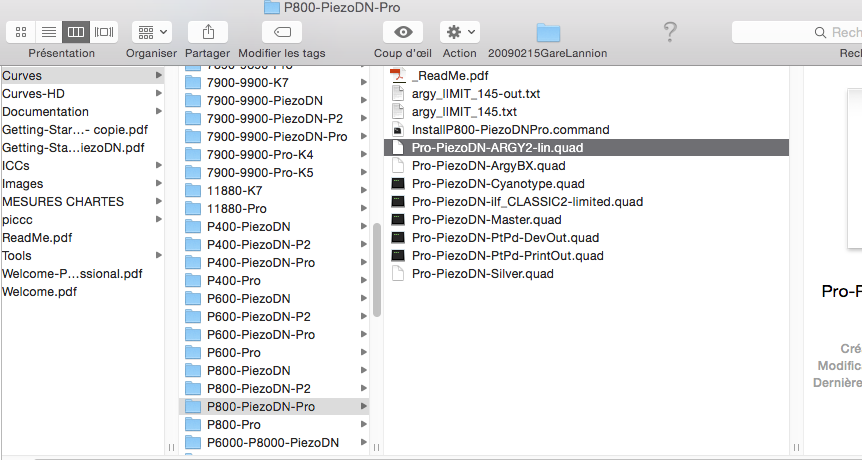Click the question mark help icon

pyautogui.click(x=670, y=32)
